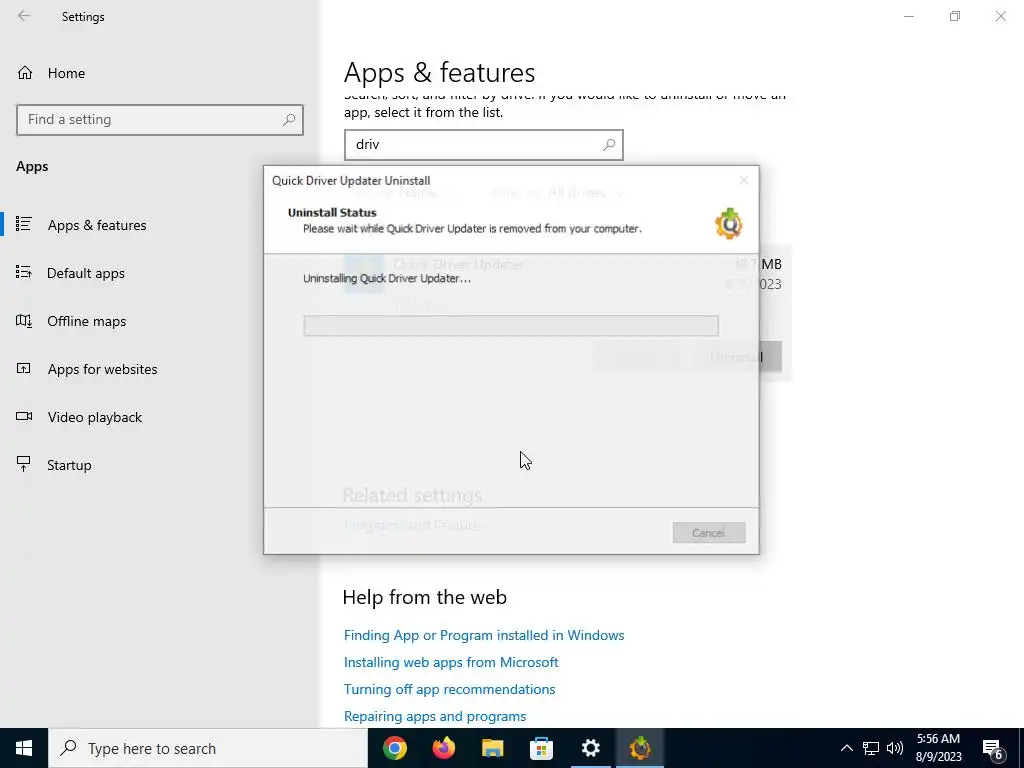The width and height of the screenshot is (1024, 768).
Task: Open Microsoft Store from taskbar
Action: click(x=541, y=748)
